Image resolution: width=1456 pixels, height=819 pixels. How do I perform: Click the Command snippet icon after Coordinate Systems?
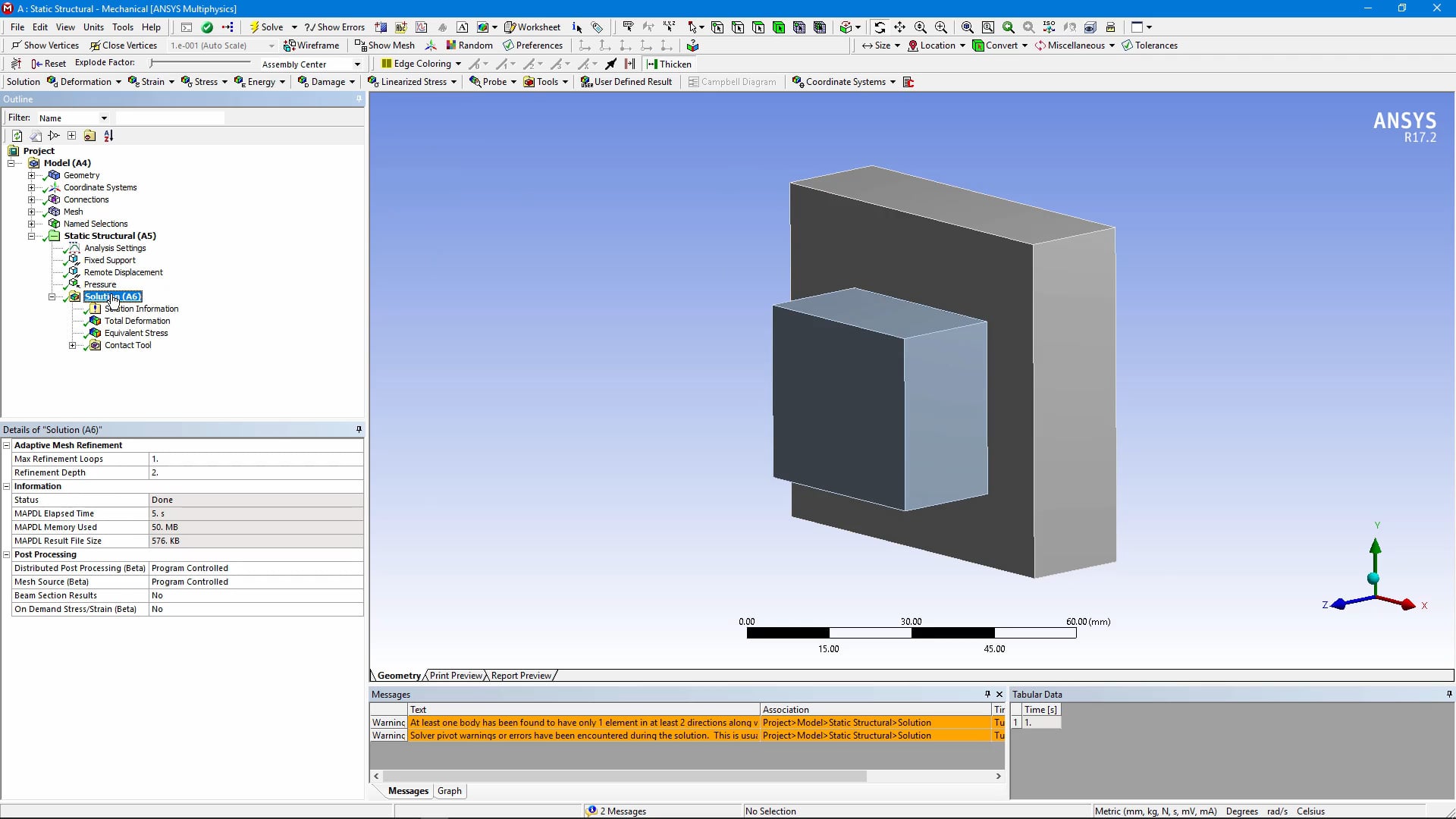tap(908, 82)
